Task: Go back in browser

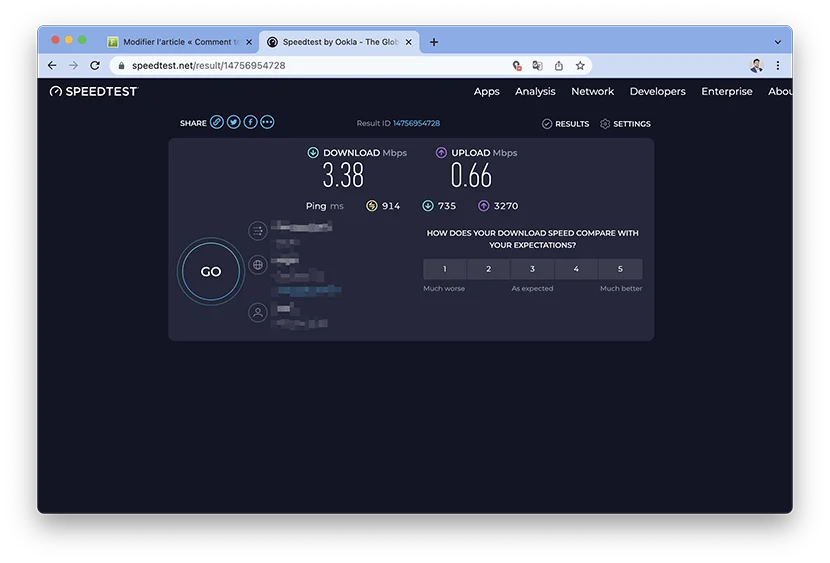Action: [x=52, y=66]
